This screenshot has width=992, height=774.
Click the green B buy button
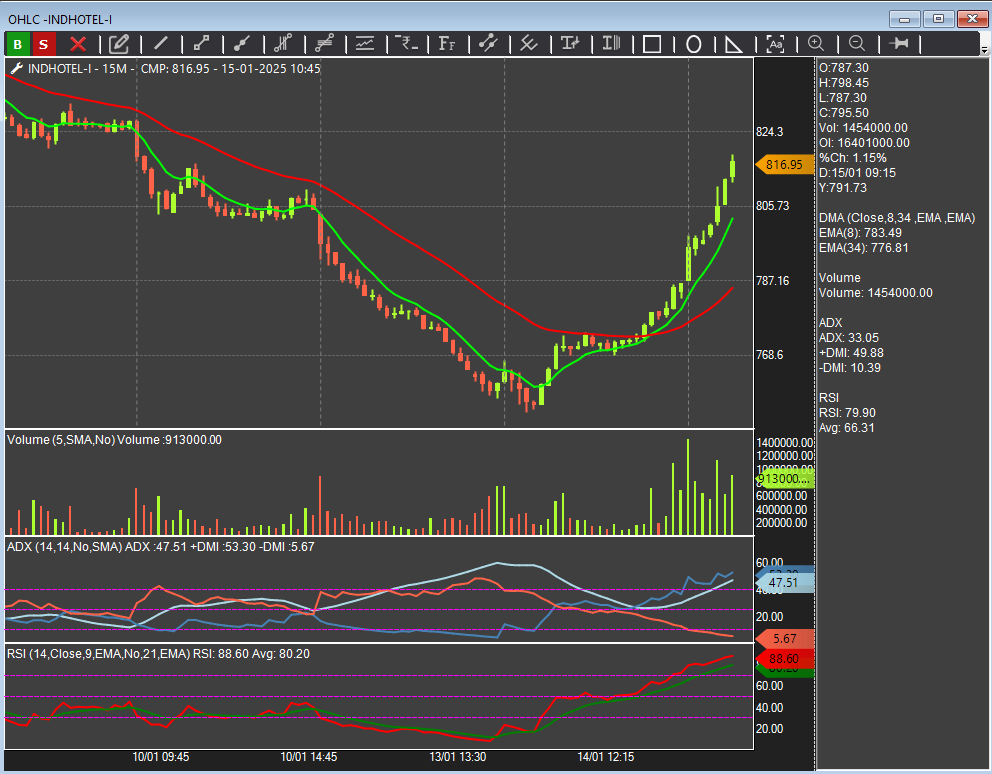pos(18,44)
